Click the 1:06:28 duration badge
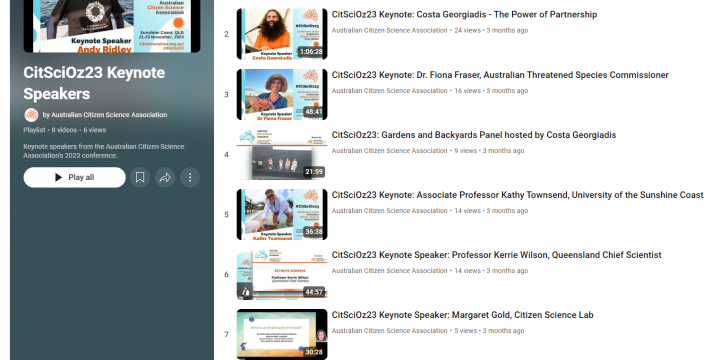The height and width of the screenshot is (360, 720). [311, 52]
